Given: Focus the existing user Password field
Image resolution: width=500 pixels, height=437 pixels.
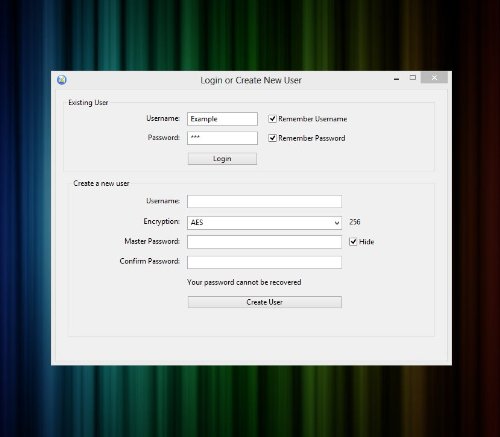Looking at the screenshot, I should pyautogui.click(x=222, y=138).
